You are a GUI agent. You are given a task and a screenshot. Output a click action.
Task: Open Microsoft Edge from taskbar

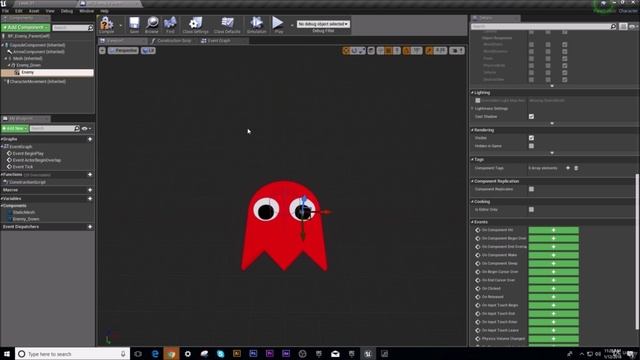click(x=155, y=354)
